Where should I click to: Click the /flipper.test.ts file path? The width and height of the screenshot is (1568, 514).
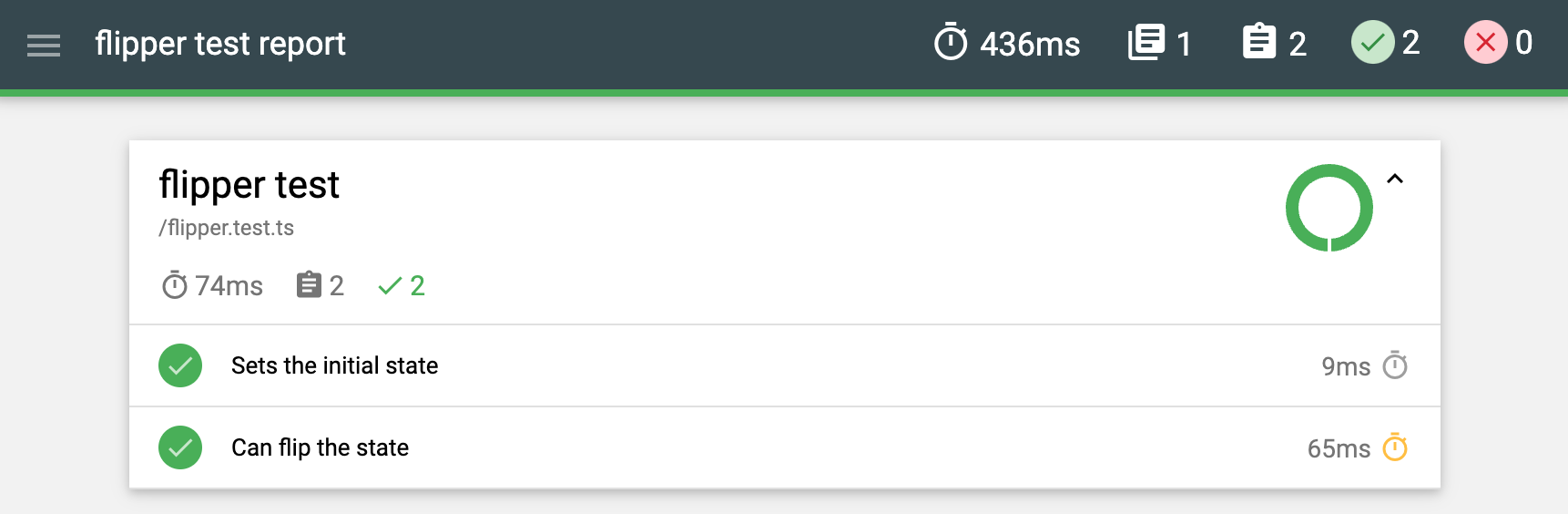click(x=227, y=228)
